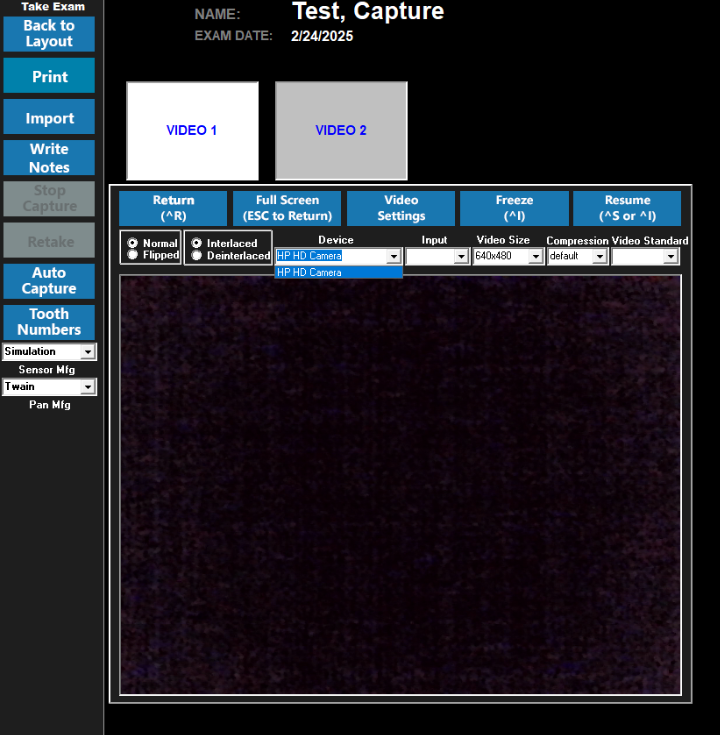The height and width of the screenshot is (735, 720).
Task: Resume the video feed
Action: (627, 208)
